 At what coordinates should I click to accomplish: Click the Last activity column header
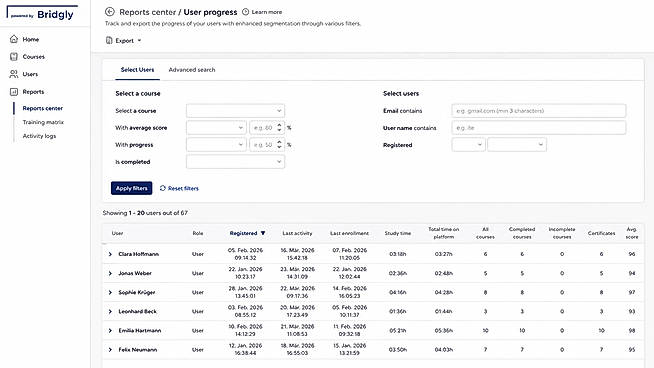coord(297,233)
